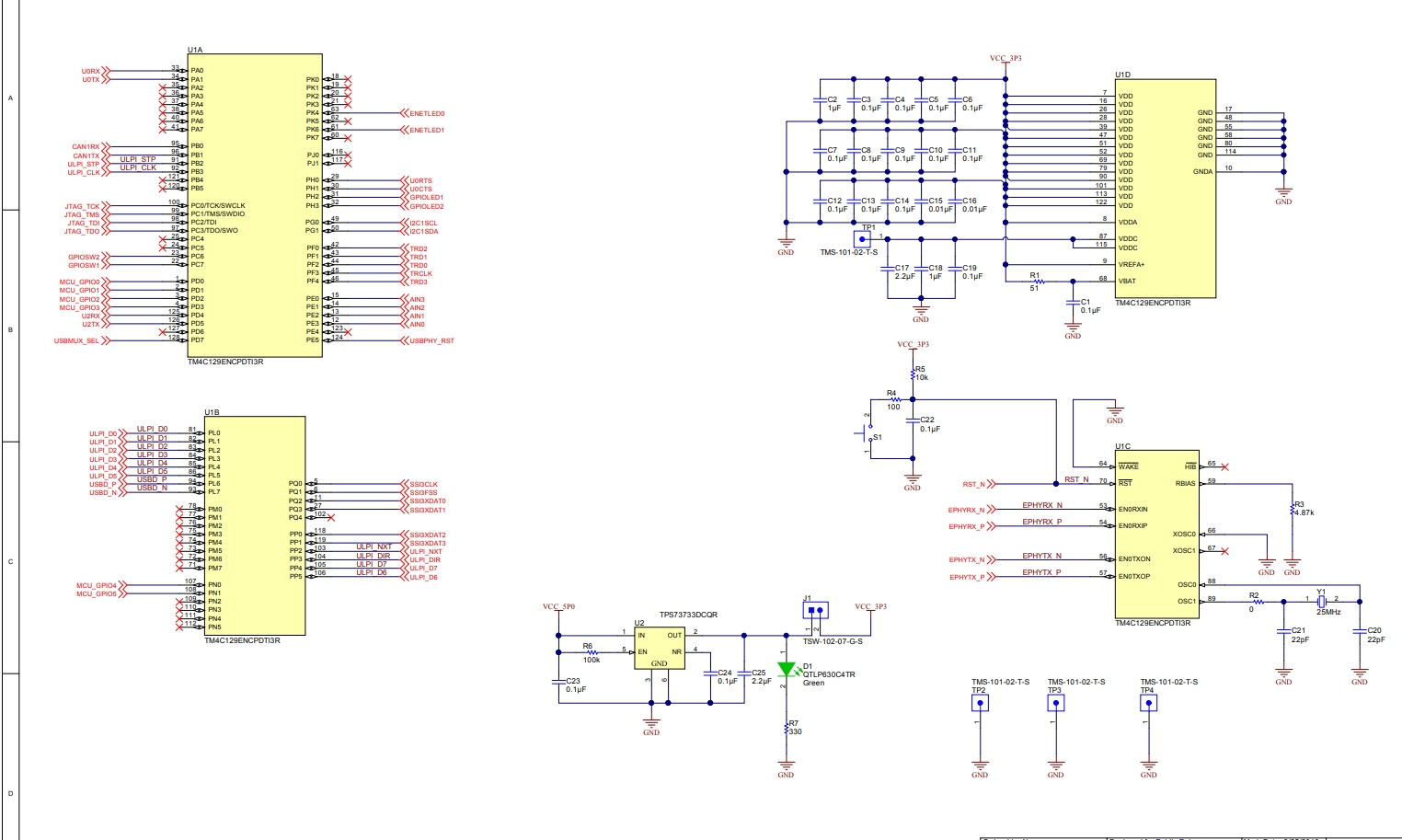Select the VCC_5P0 power label
The image size is (1402, 840).
tap(558, 607)
